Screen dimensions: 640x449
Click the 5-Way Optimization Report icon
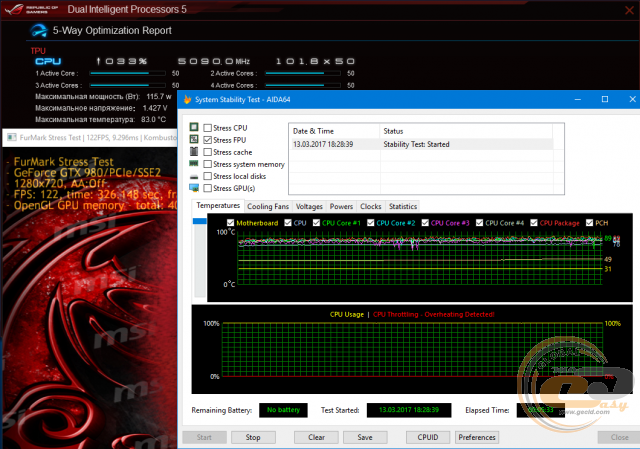[x=39, y=31]
